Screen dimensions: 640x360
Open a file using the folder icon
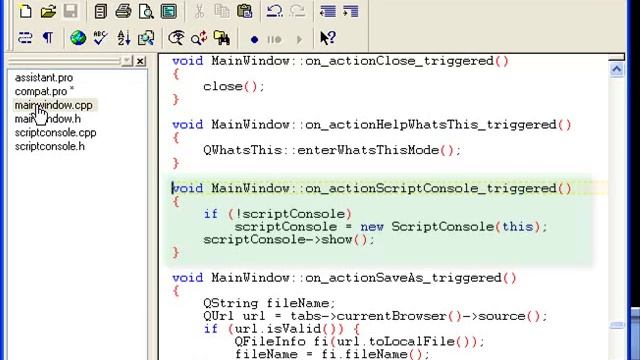pos(48,11)
